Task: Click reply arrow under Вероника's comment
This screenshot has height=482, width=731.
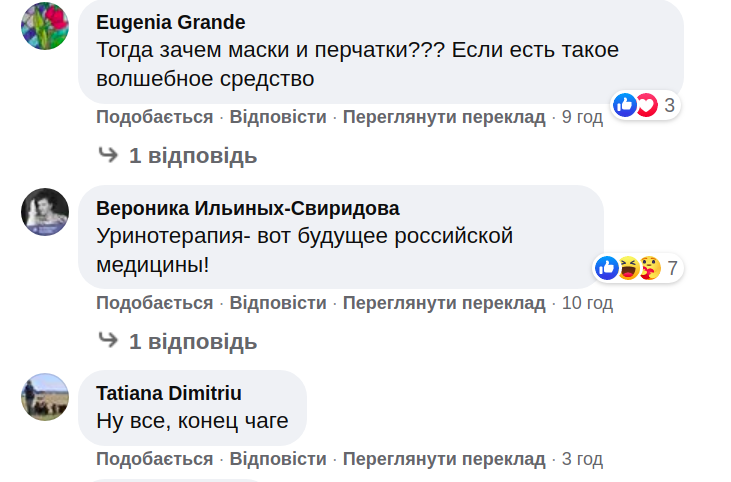Action: point(108,341)
